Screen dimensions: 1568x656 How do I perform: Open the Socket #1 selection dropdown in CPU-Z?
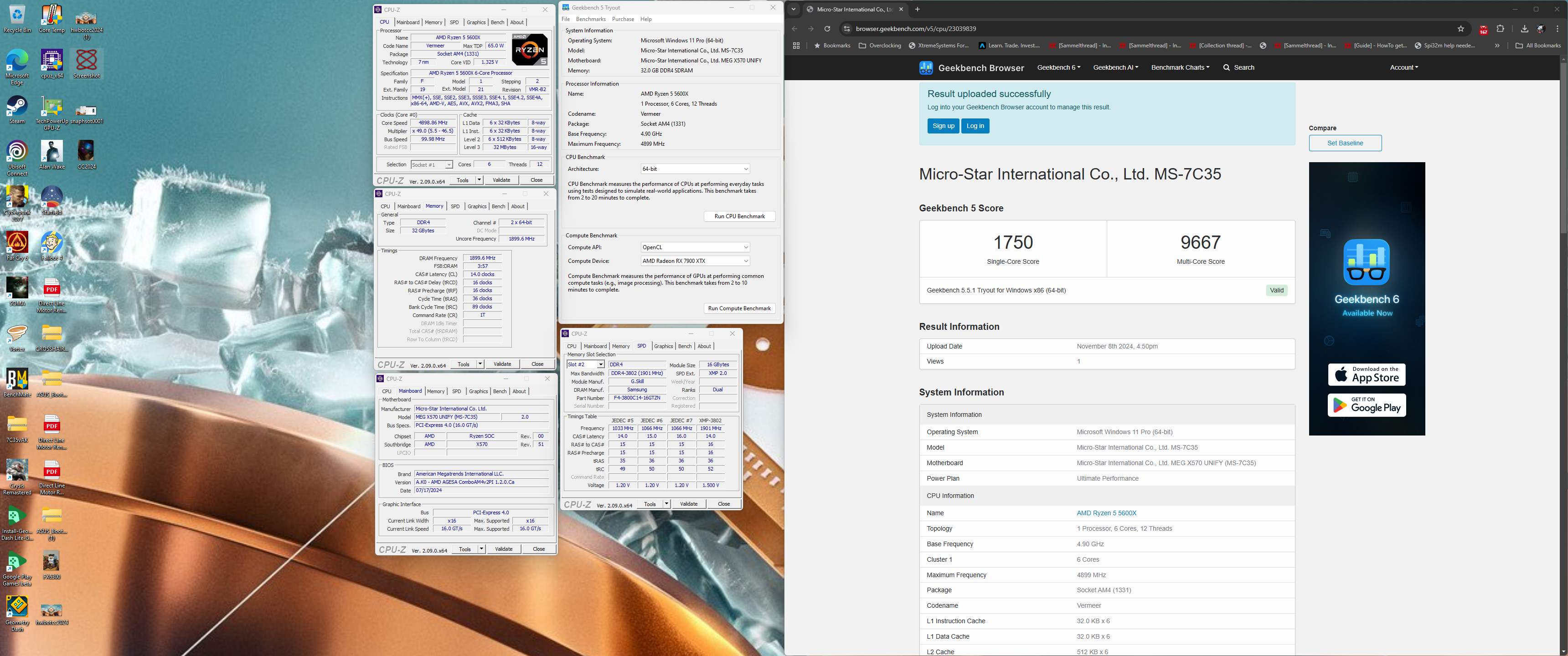tap(432, 165)
